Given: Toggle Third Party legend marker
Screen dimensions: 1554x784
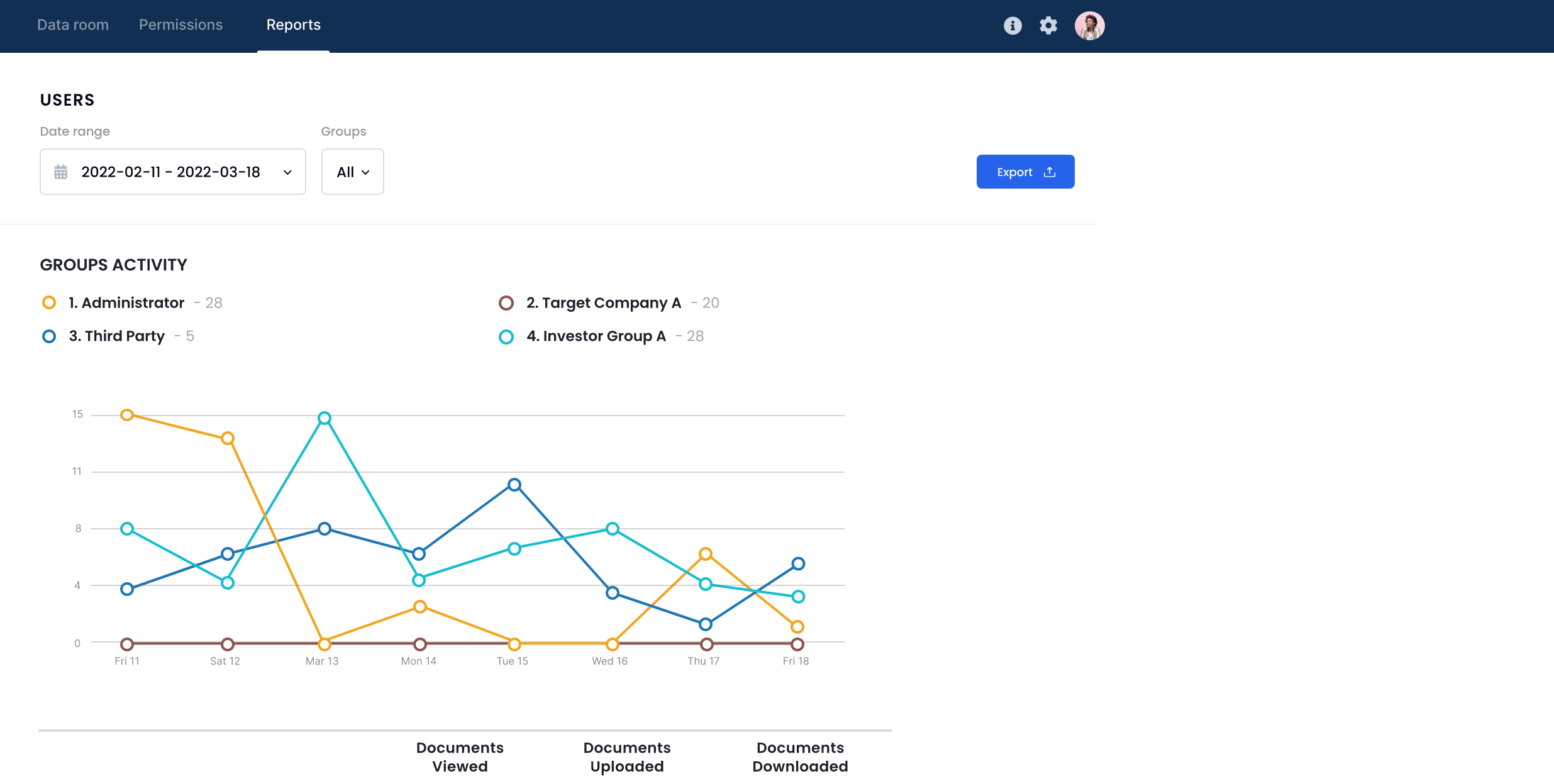Looking at the screenshot, I should point(49,336).
